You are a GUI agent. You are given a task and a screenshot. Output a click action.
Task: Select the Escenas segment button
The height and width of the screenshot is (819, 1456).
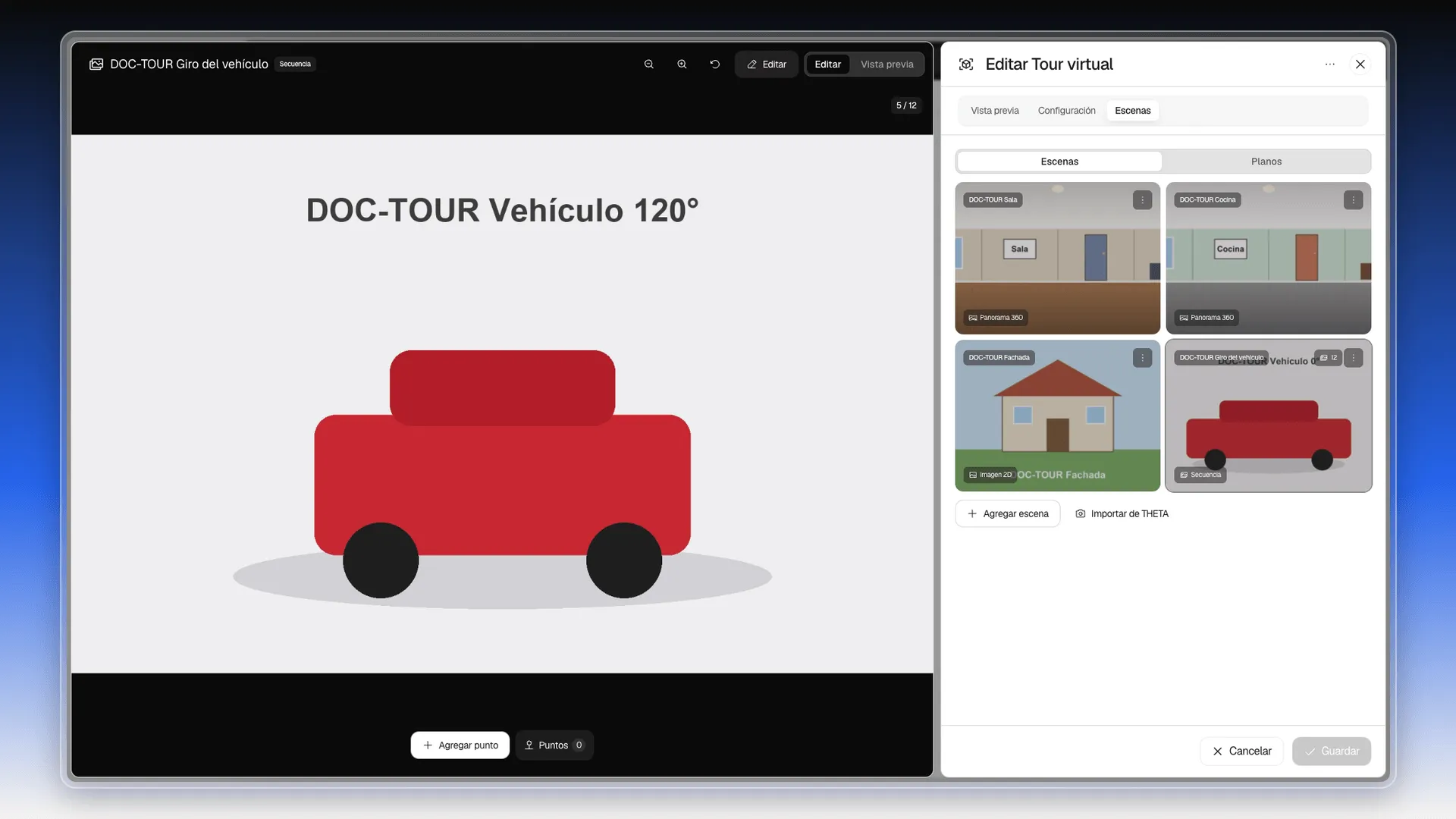coord(1059,162)
